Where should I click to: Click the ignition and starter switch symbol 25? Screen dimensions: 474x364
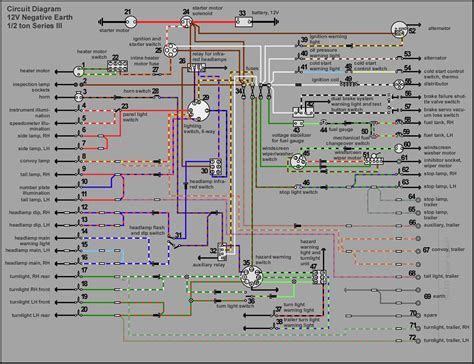(x=170, y=51)
